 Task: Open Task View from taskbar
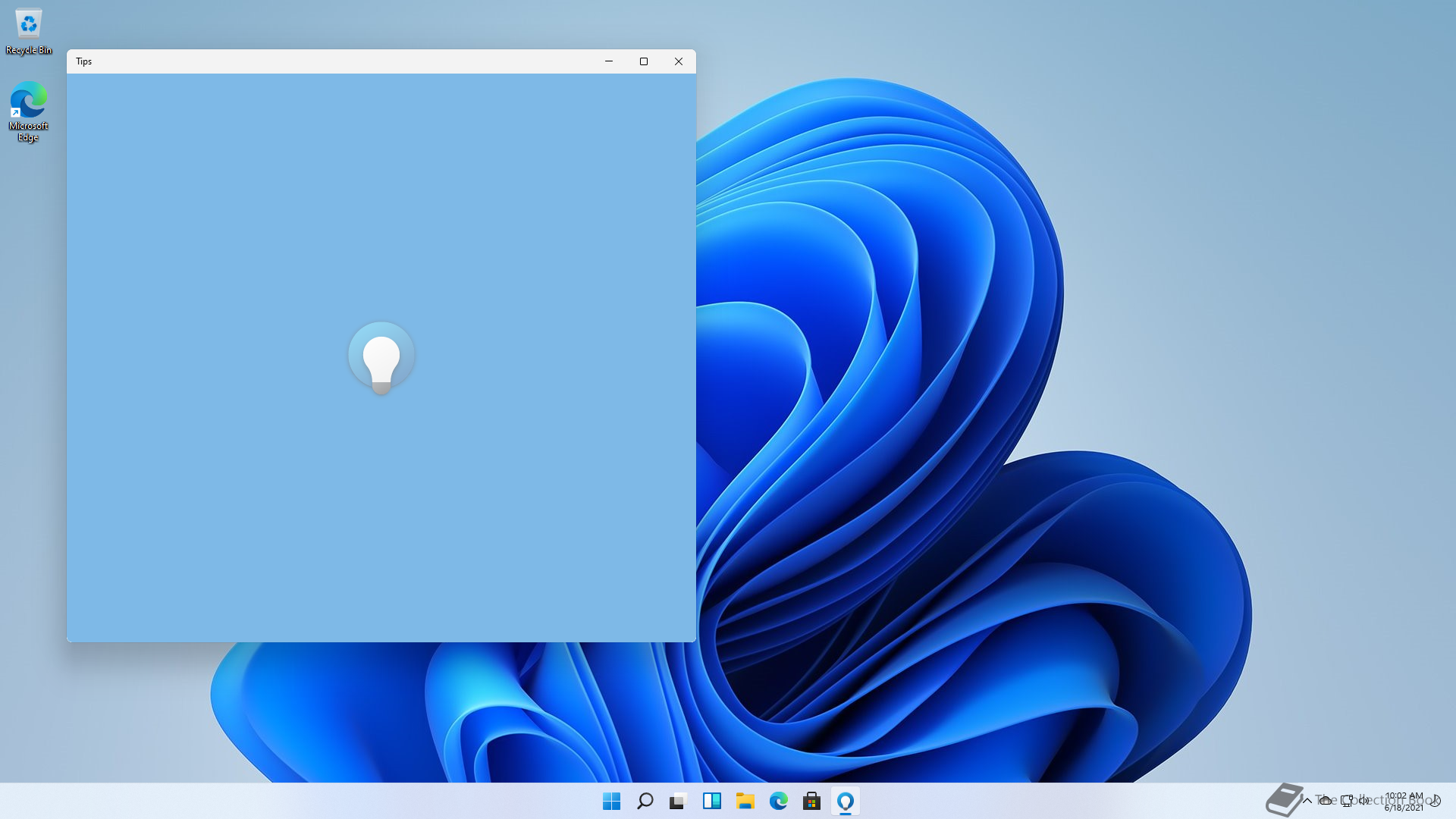pos(678,801)
